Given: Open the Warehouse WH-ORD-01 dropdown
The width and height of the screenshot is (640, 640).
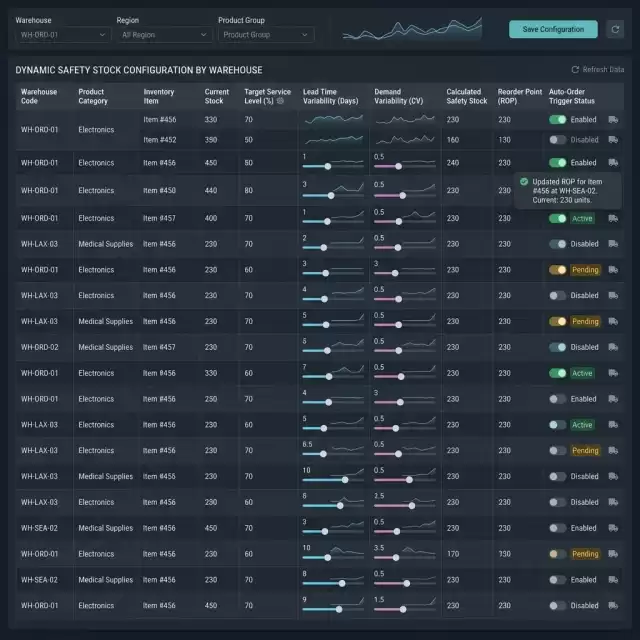Looking at the screenshot, I should point(63,35).
